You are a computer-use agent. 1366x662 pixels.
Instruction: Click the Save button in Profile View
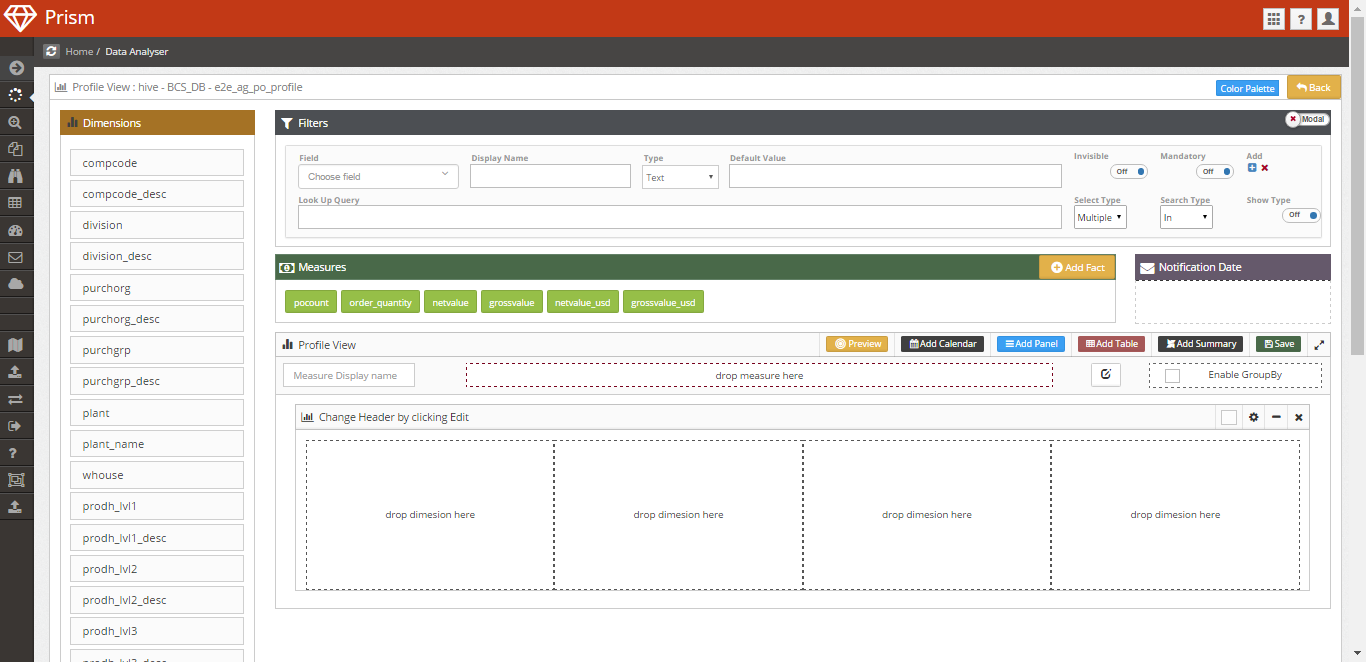pyautogui.click(x=1278, y=344)
